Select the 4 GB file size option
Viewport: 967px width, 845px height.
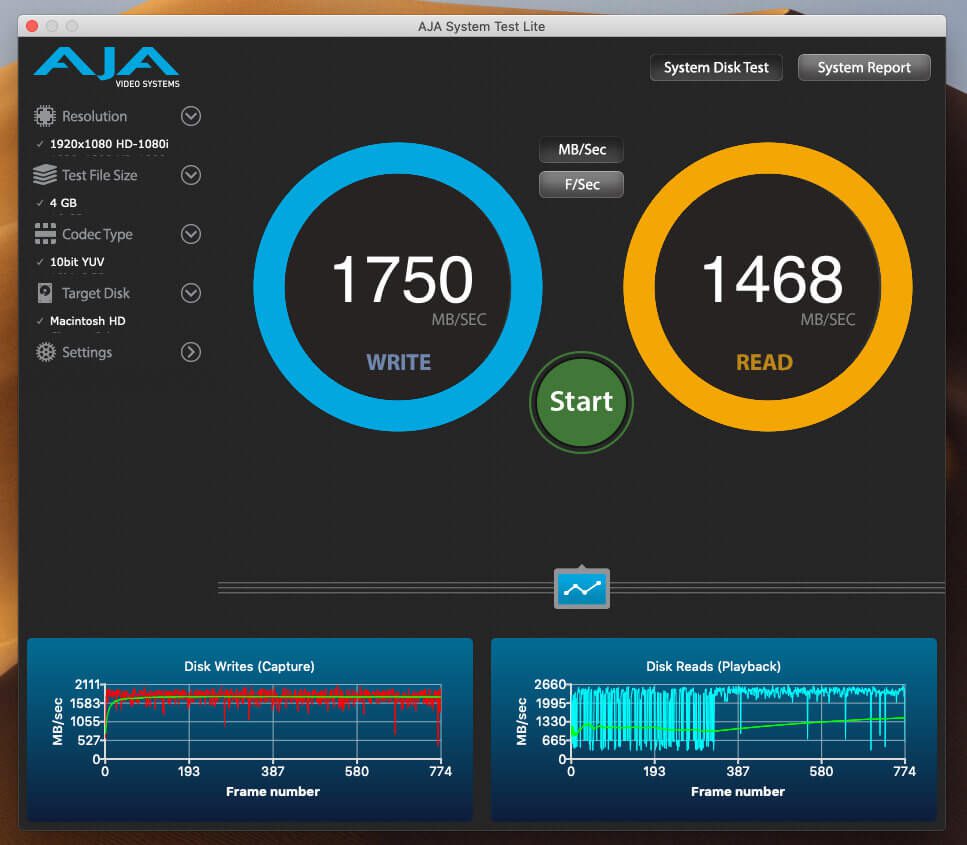(64, 203)
